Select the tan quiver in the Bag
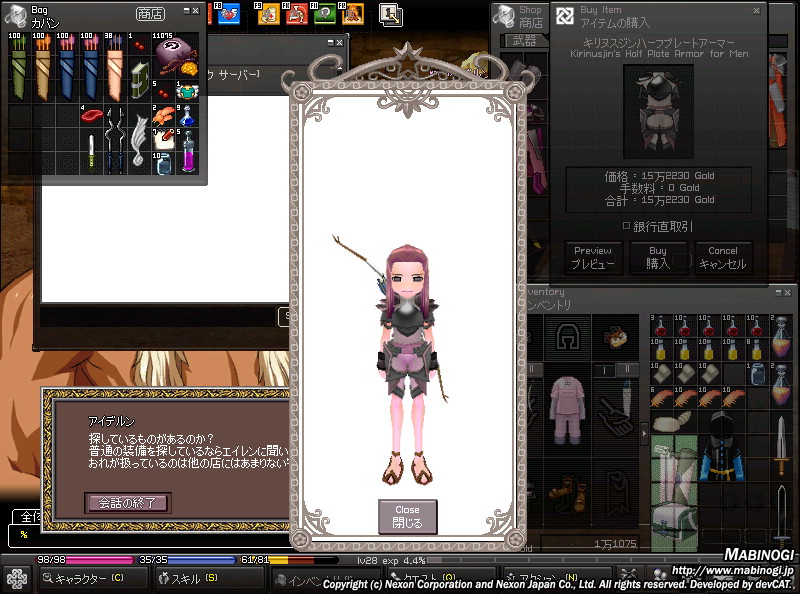 pyautogui.click(x=43, y=67)
